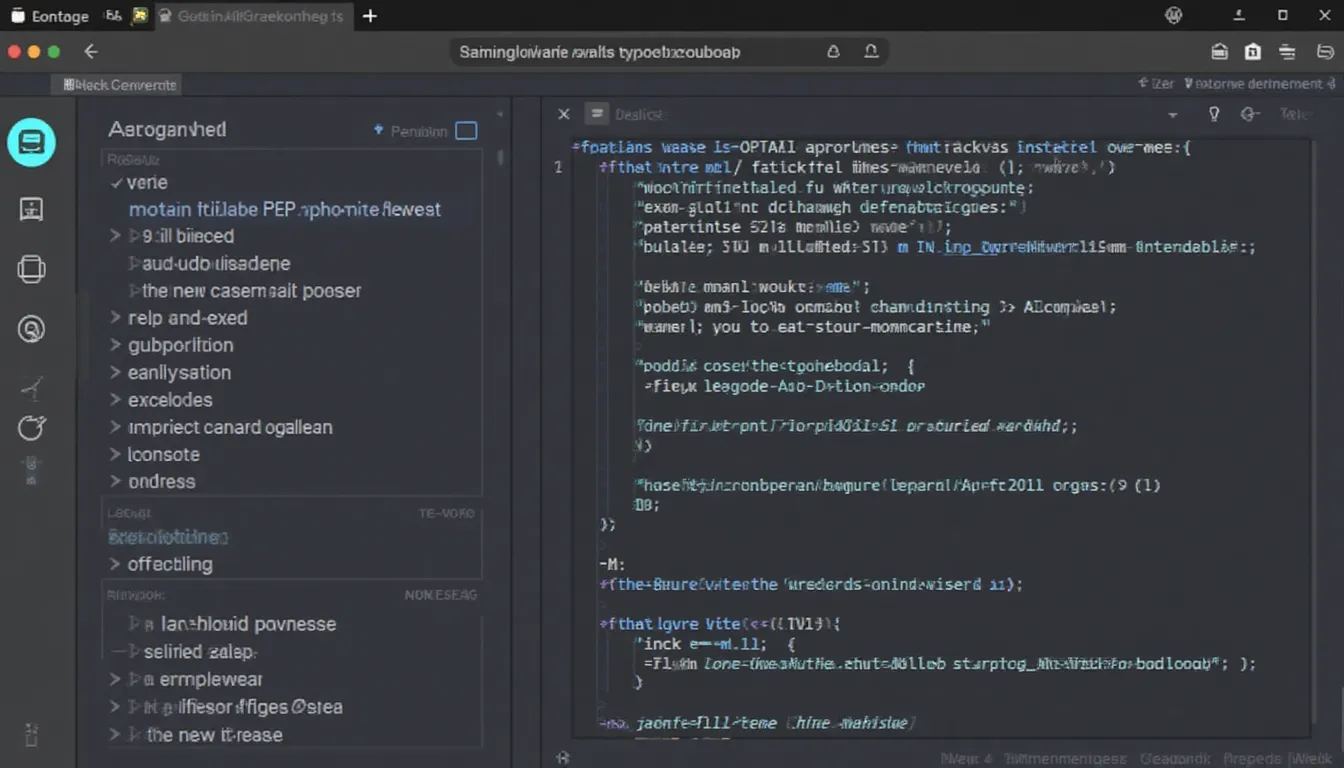1344x768 pixels.
Task: Select the 'Black Convercite' tab
Action: pos(120,85)
